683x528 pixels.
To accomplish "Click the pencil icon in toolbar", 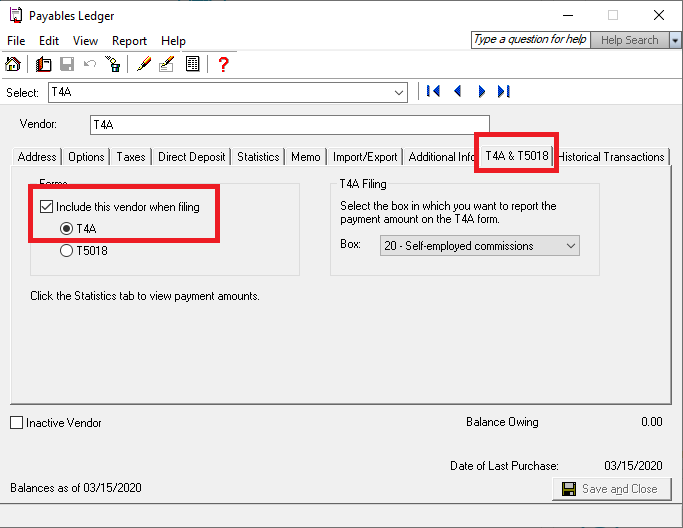I will tap(144, 64).
